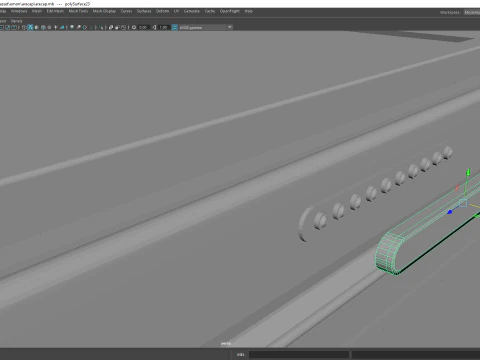The height and width of the screenshot is (360, 480).
Task: Click the persp camera label in the viewport
Action: (x=226, y=343)
